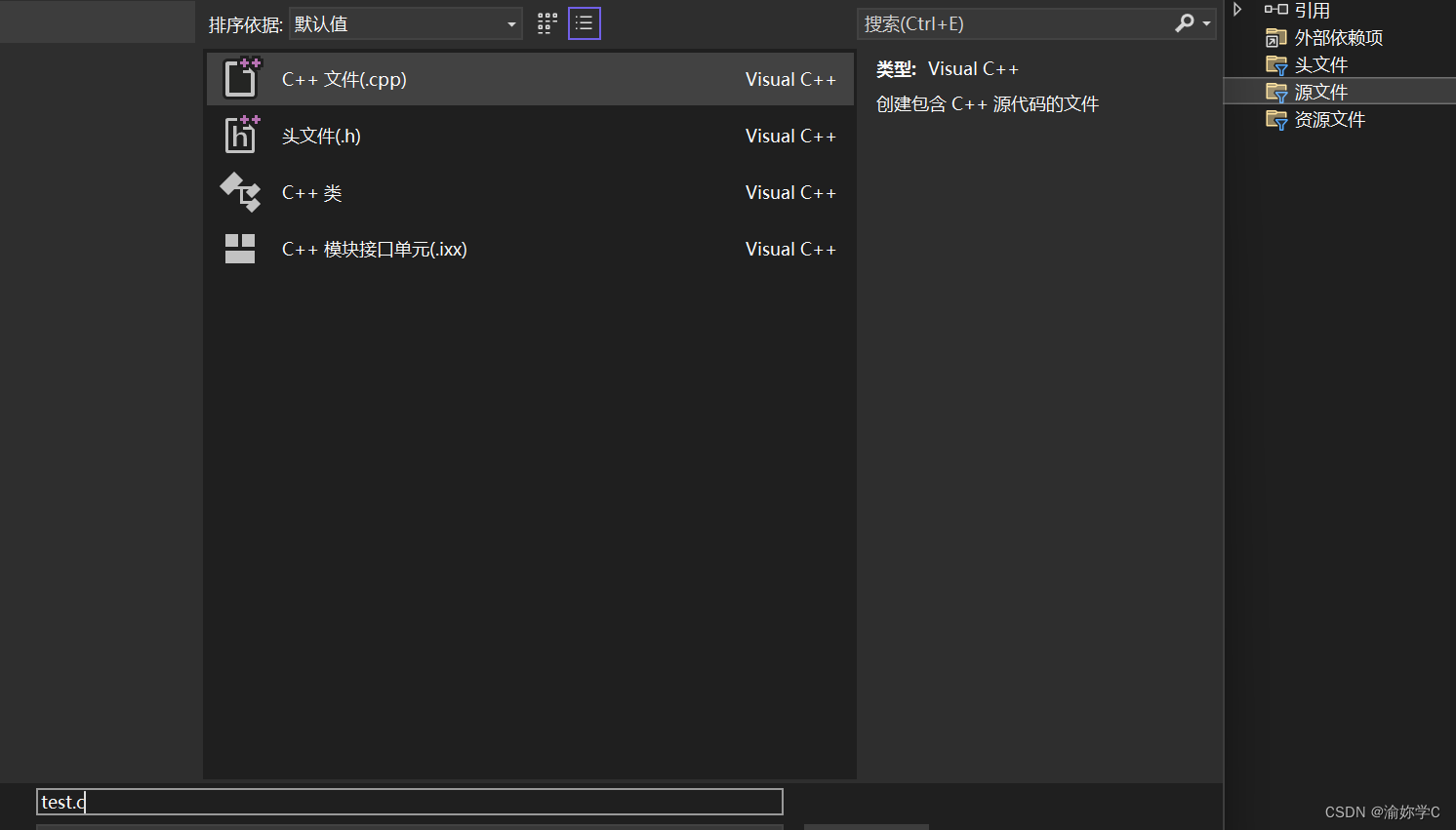Select 外部依赖项 in Solution Explorer
This screenshot has width=1456, height=830.
pos(1339,38)
